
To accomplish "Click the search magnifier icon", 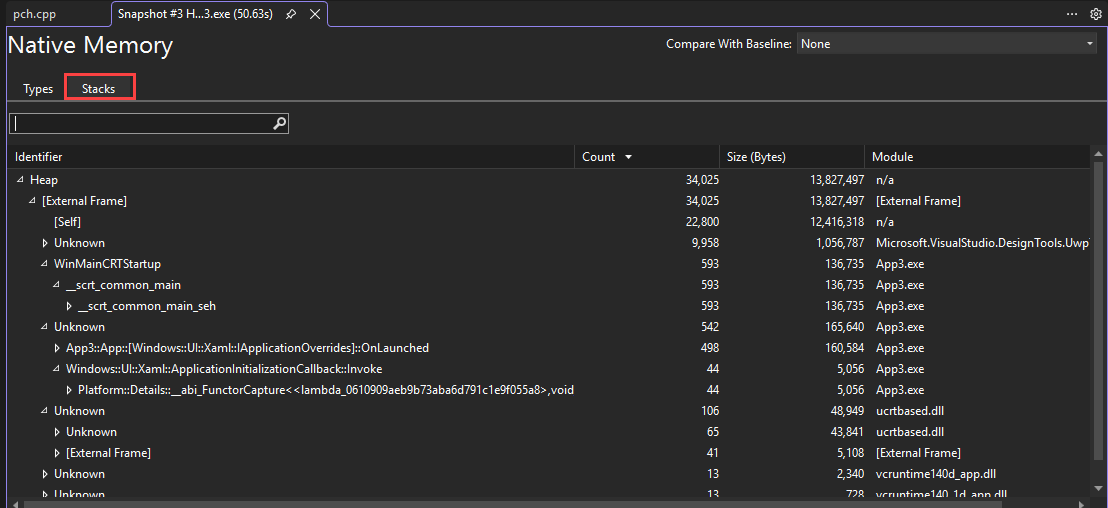I will pos(279,123).
